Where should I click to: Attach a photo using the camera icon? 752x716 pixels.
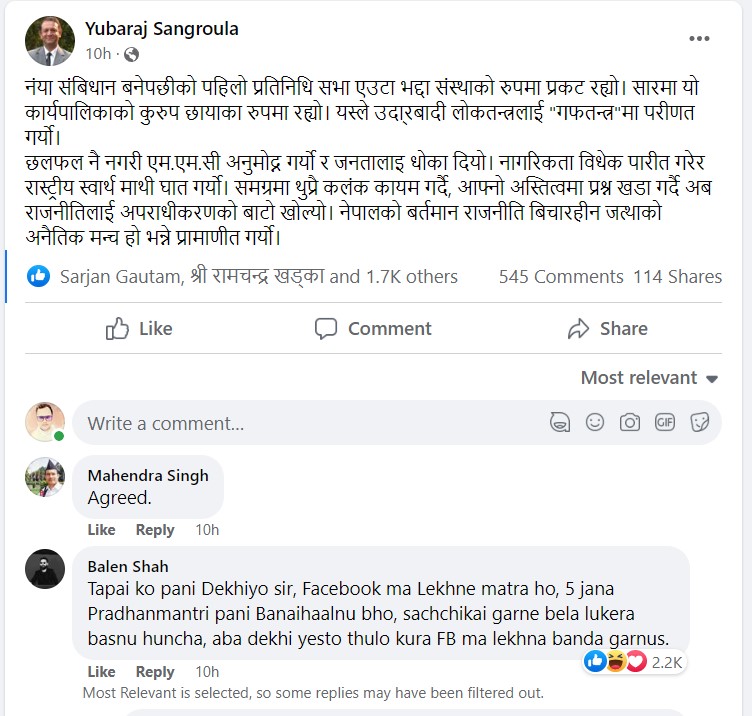(x=630, y=423)
